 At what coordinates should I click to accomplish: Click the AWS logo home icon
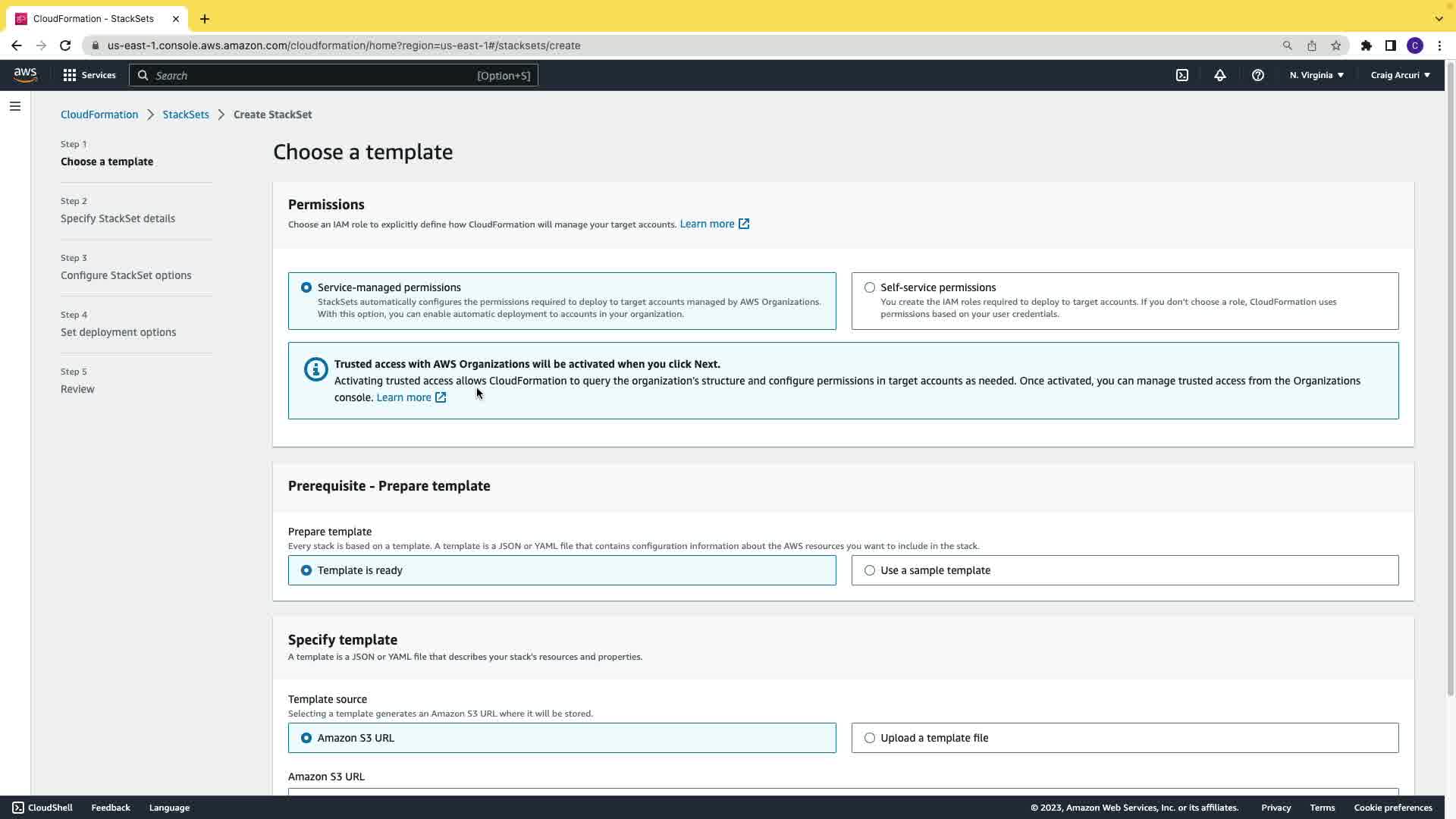[25, 74]
